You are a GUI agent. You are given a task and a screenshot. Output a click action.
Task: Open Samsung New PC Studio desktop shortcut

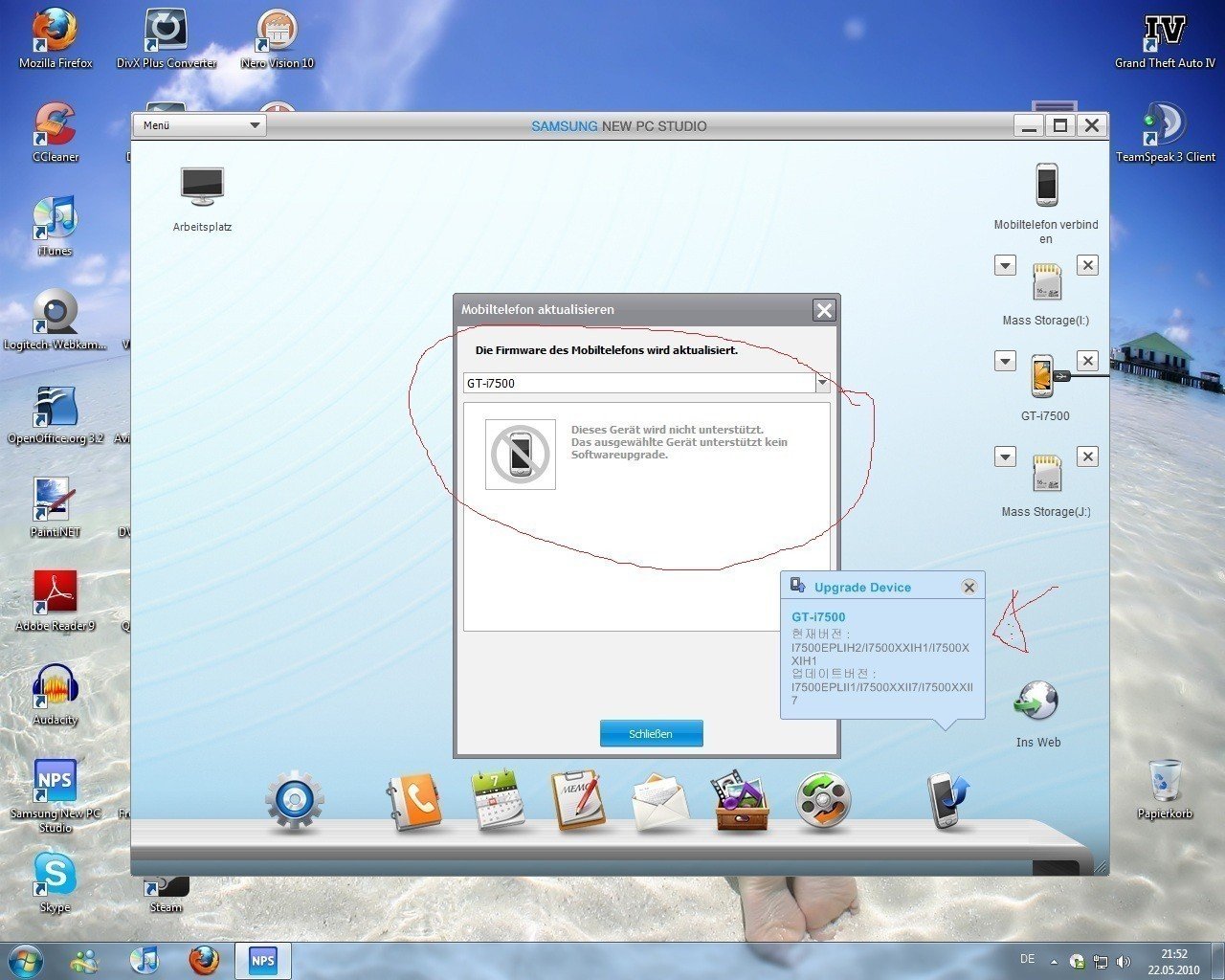point(56,795)
